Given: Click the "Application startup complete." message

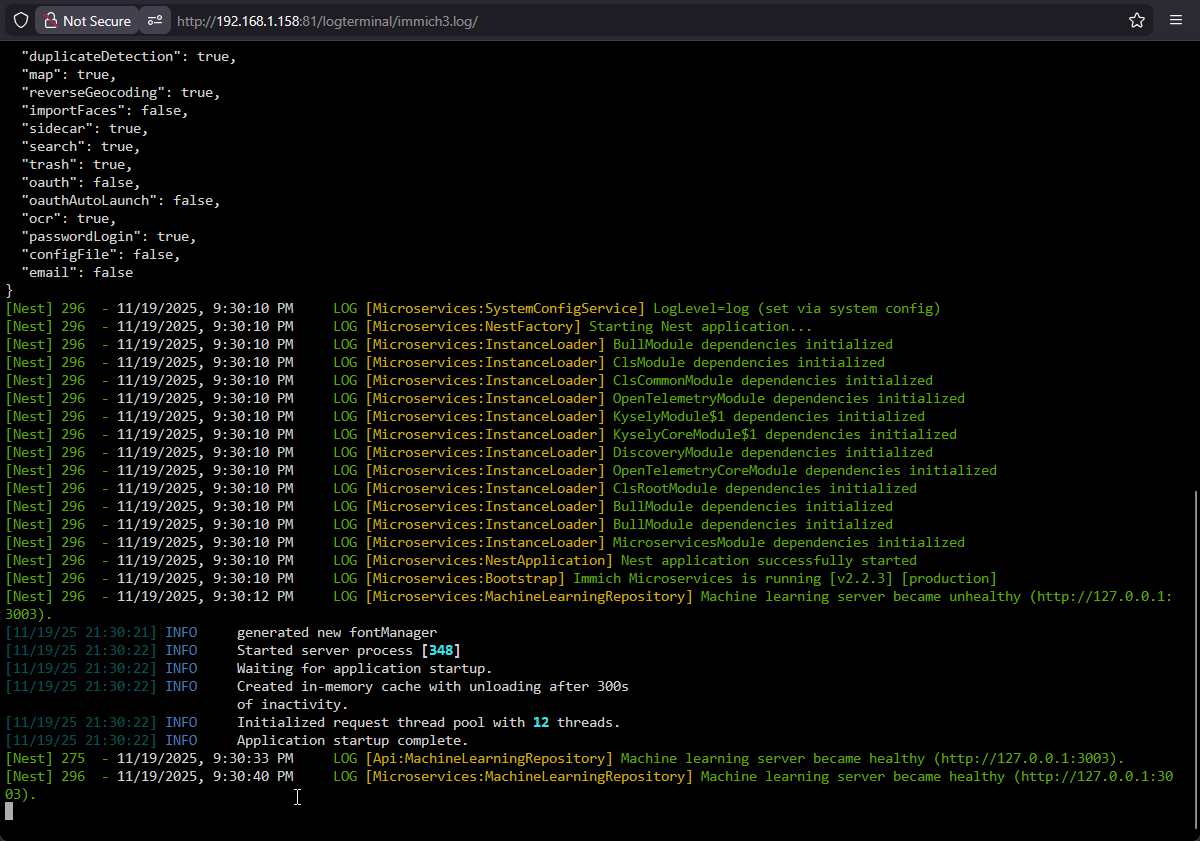Looking at the screenshot, I should click(x=352, y=741).
